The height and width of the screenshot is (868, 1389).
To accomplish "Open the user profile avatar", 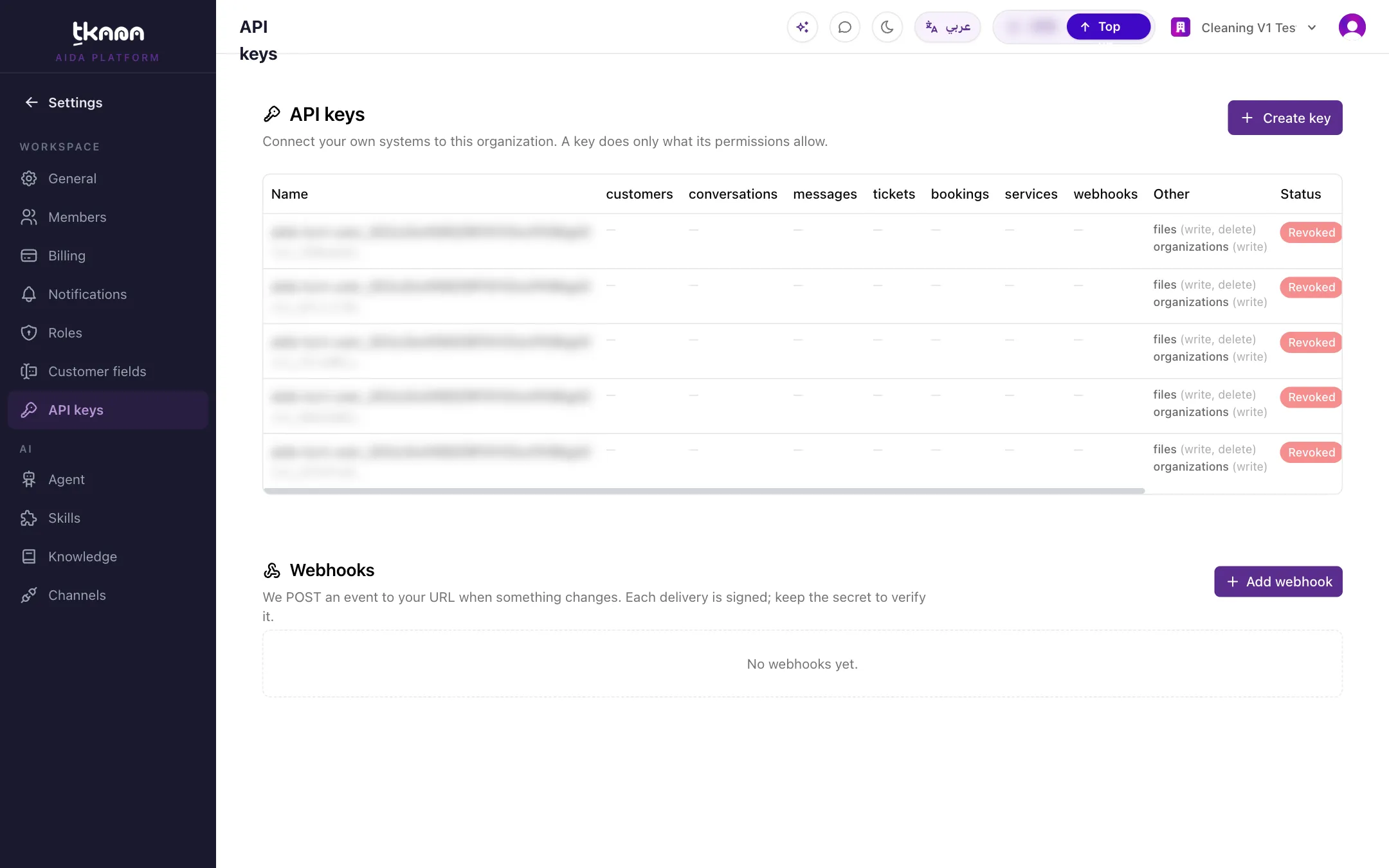I will [1352, 27].
